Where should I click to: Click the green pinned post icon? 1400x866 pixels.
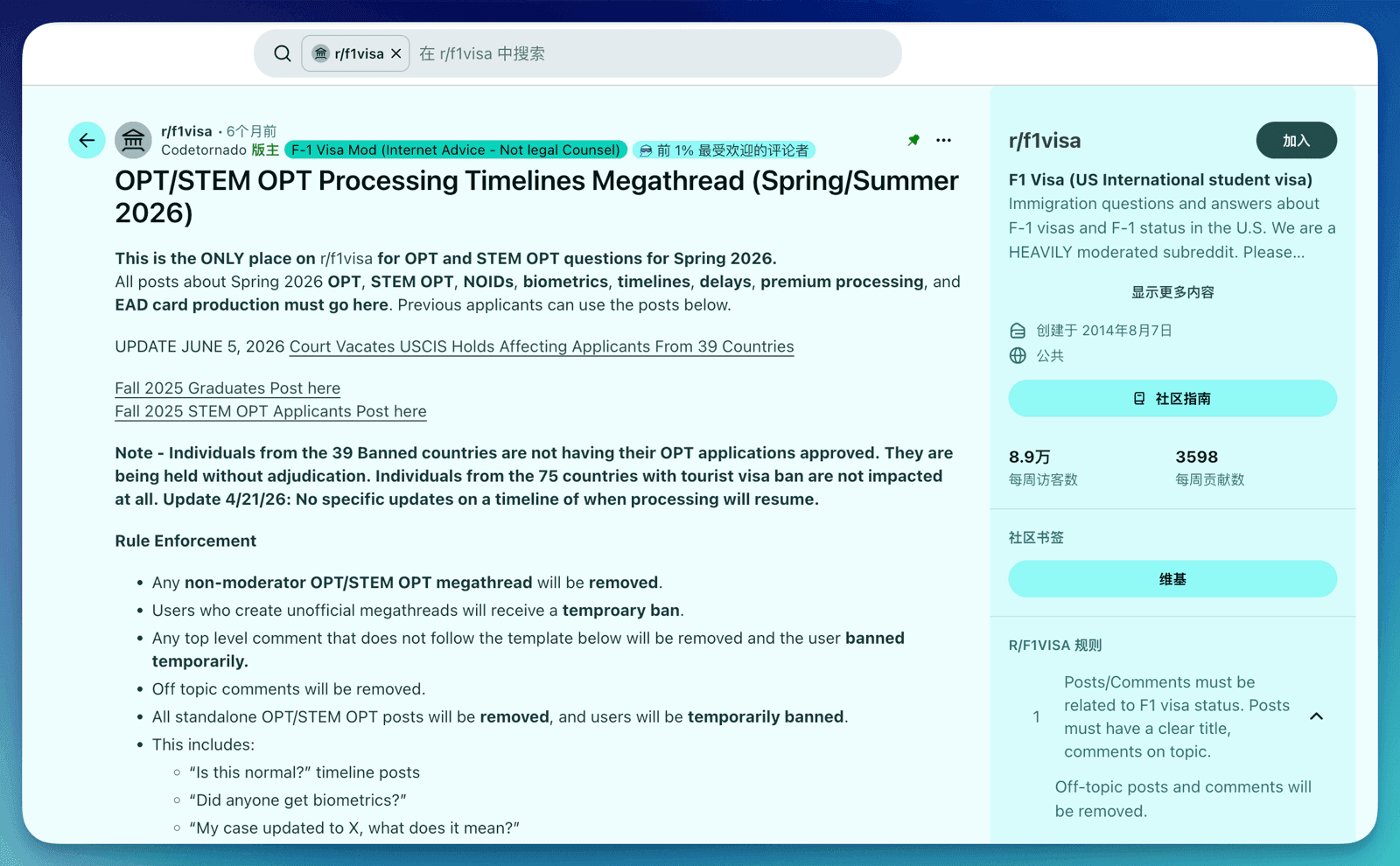(913, 140)
